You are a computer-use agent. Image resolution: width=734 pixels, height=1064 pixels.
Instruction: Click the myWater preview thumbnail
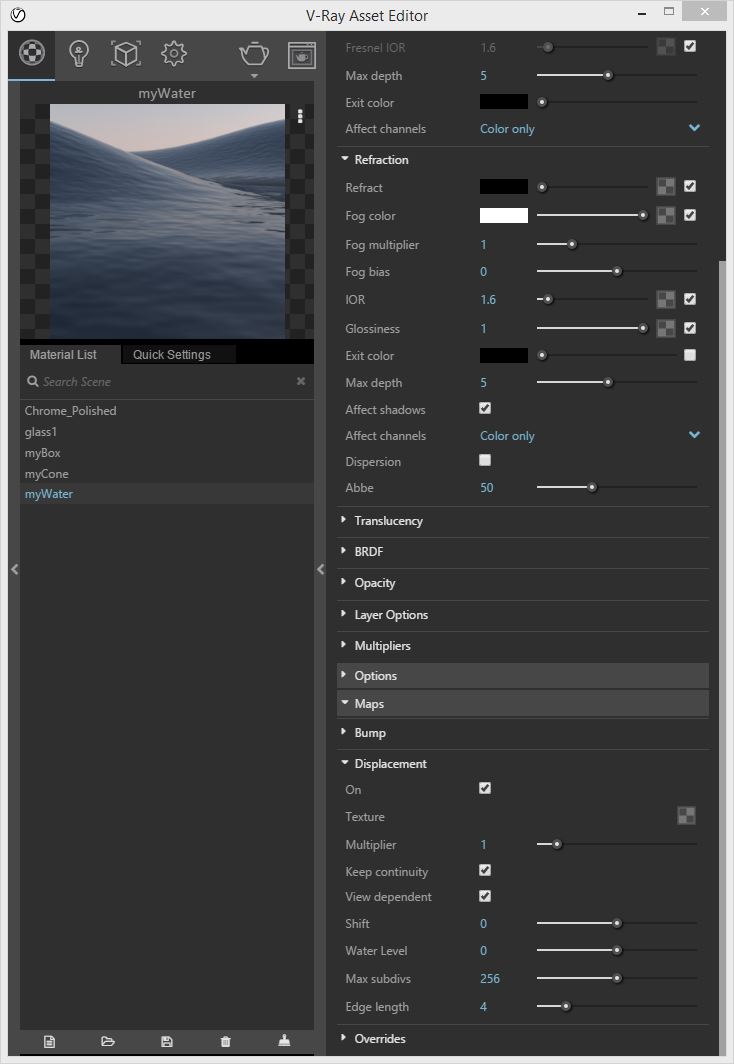168,221
